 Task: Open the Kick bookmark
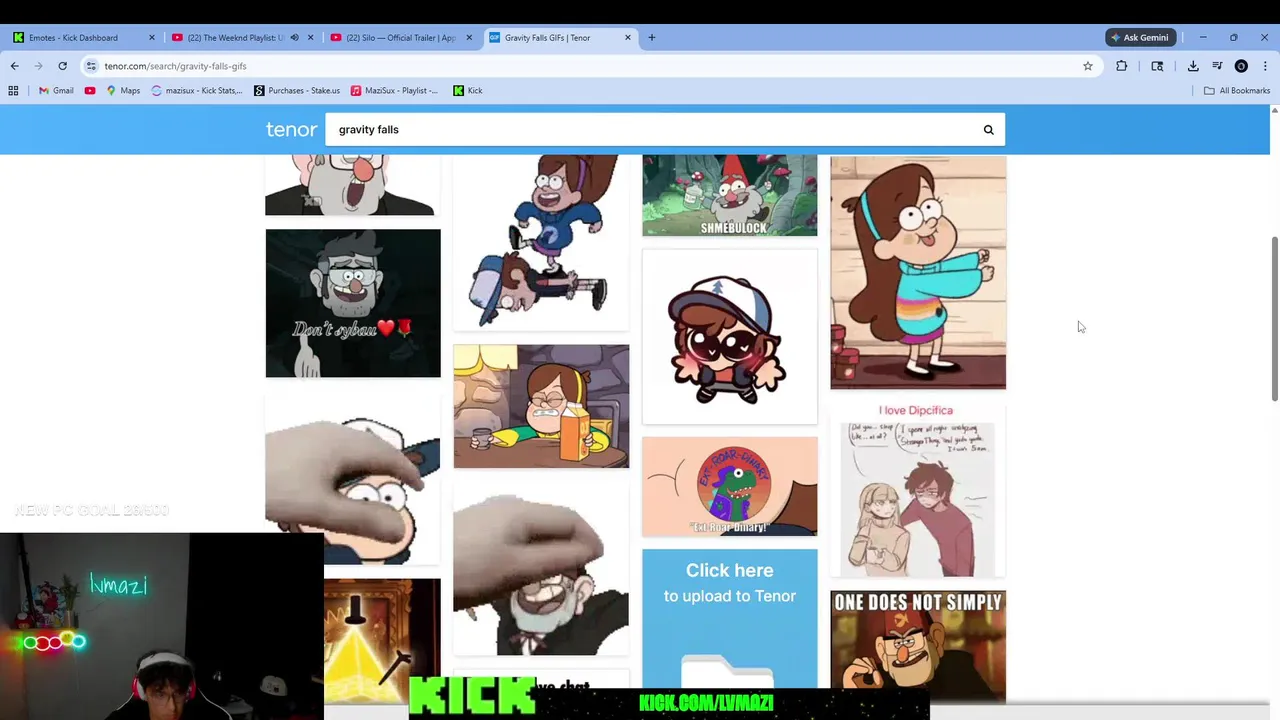pos(468,90)
